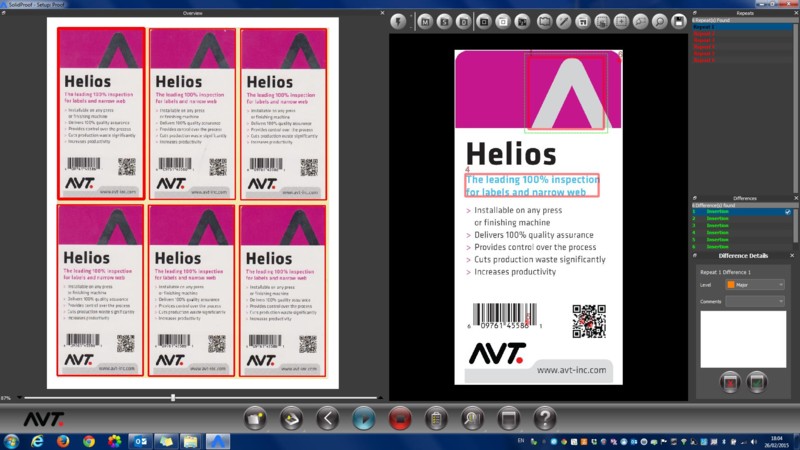Open the Level dropdown showing Major
This screenshot has width=800, height=450.
755,285
